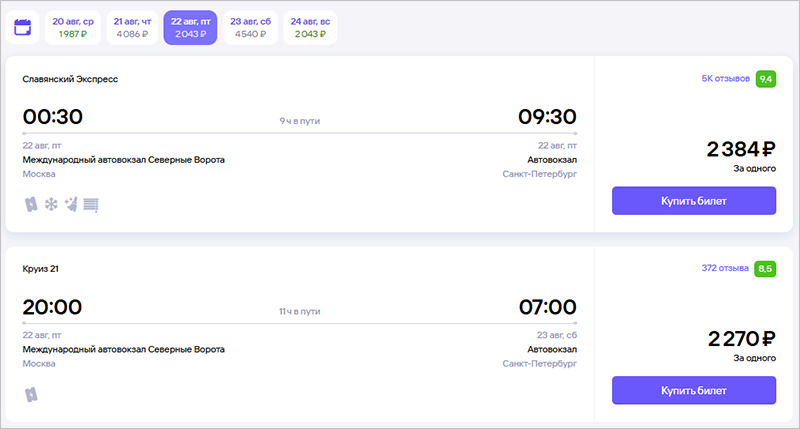Open the 372 отзыва reviews link
The image size is (800, 429).
(x=724, y=268)
